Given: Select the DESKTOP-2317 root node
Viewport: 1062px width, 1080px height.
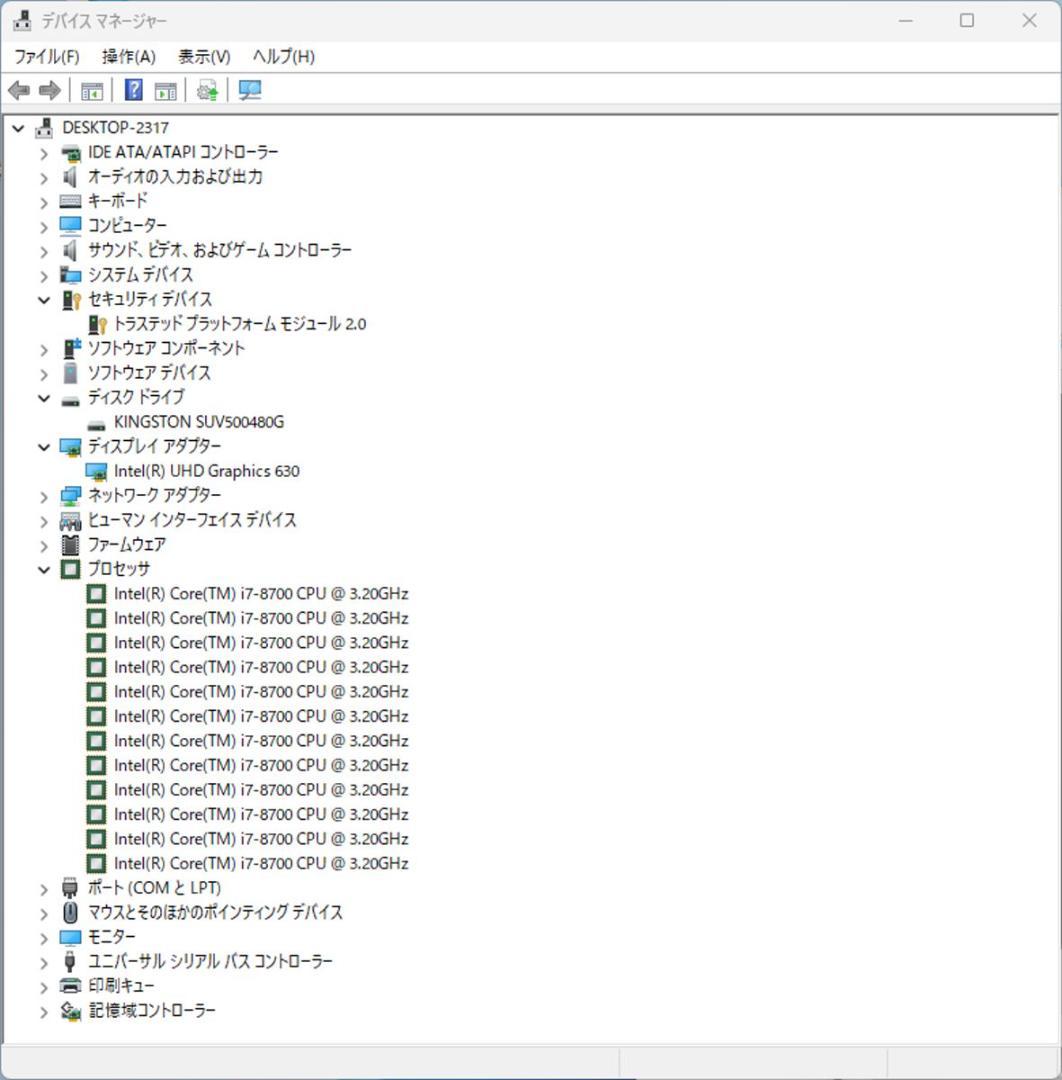Looking at the screenshot, I should pyautogui.click(x=116, y=127).
